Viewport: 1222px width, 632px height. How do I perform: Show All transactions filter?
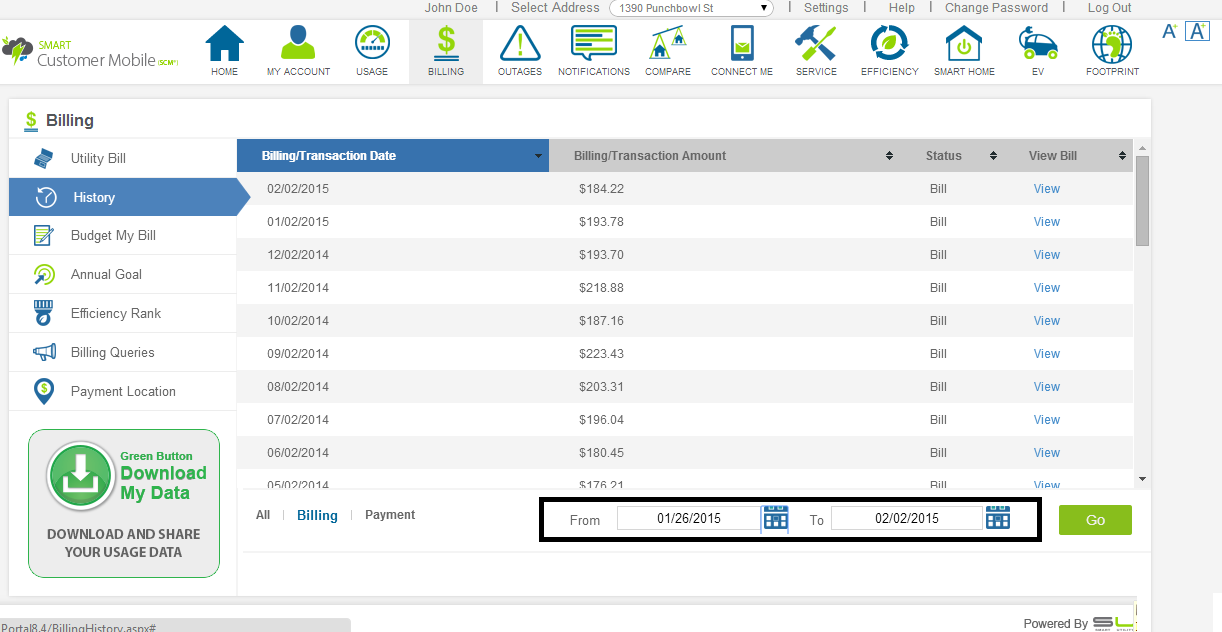coord(263,515)
